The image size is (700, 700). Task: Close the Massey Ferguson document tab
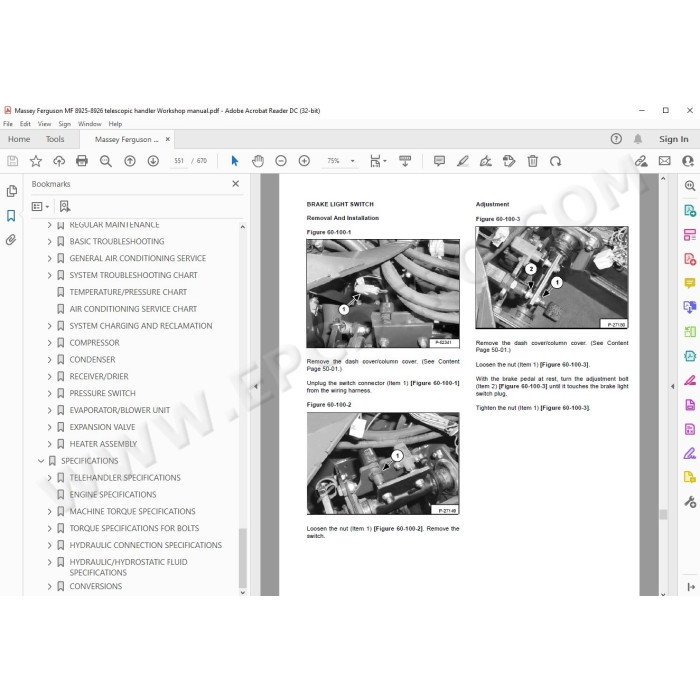[x=168, y=139]
